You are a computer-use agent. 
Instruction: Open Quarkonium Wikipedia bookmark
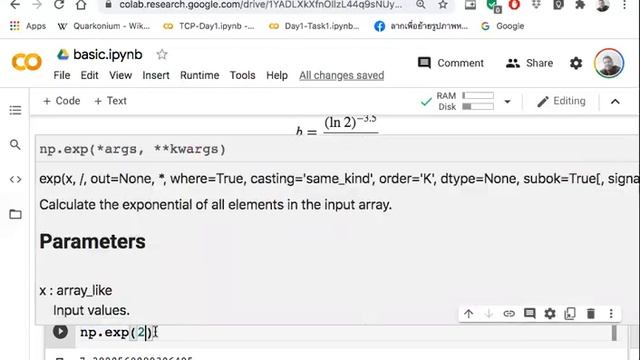[104, 26]
